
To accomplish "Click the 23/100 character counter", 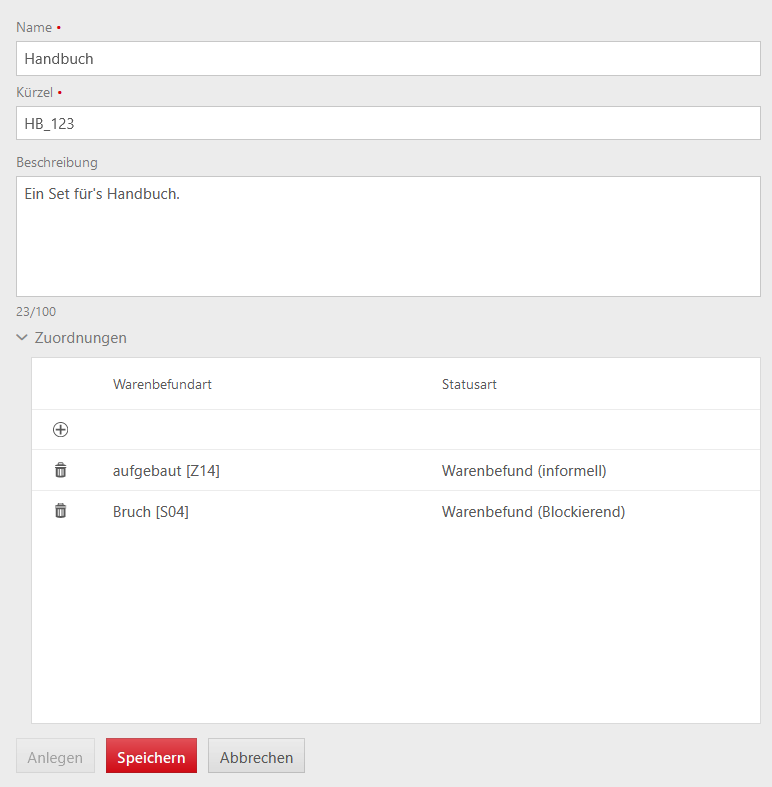I will tap(36, 312).
